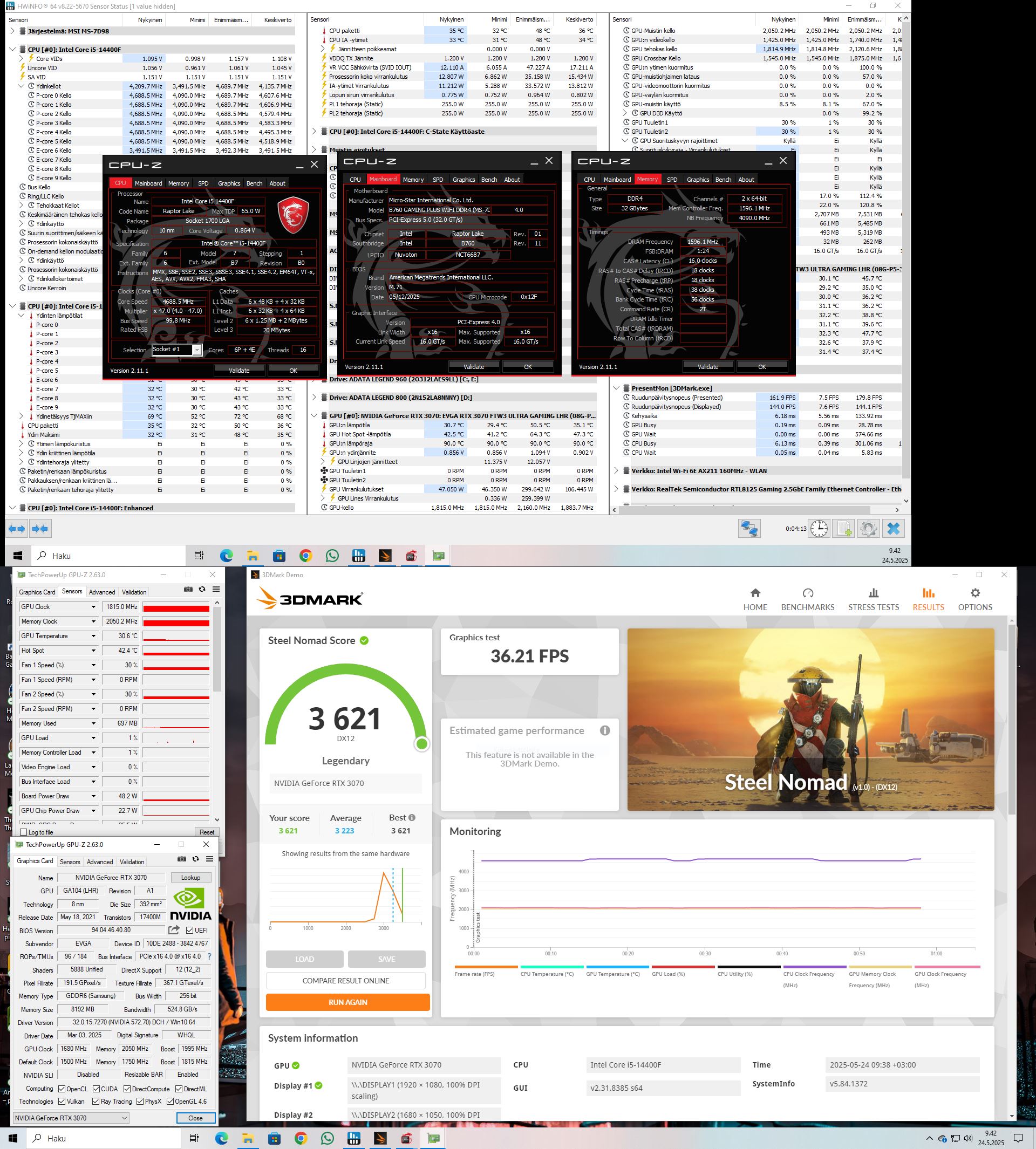Click WhatsApp icon in bottom taskbar

(328, 1138)
